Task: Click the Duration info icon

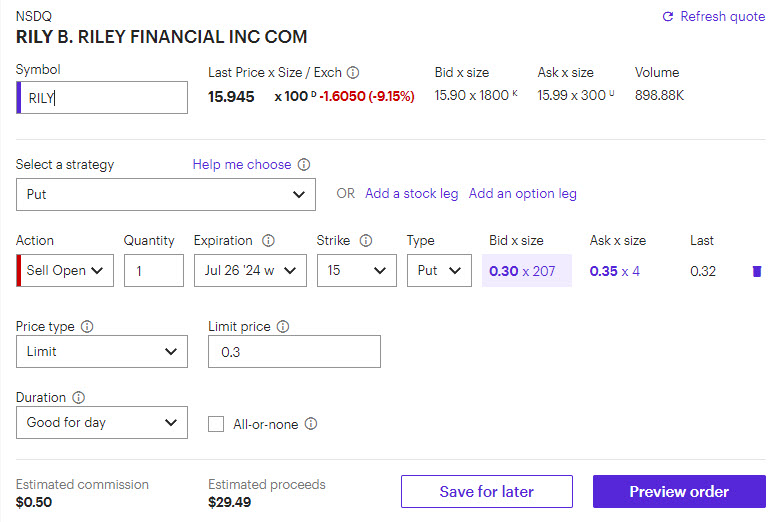Action: (x=79, y=398)
